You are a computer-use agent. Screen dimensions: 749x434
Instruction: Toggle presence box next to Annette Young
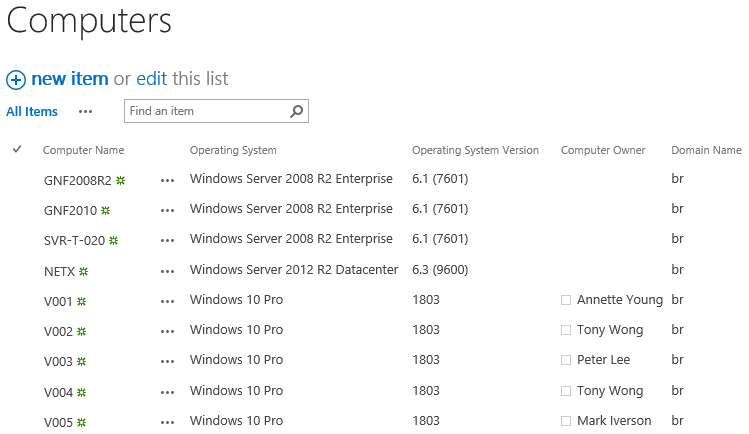pyautogui.click(x=566, y=300)
